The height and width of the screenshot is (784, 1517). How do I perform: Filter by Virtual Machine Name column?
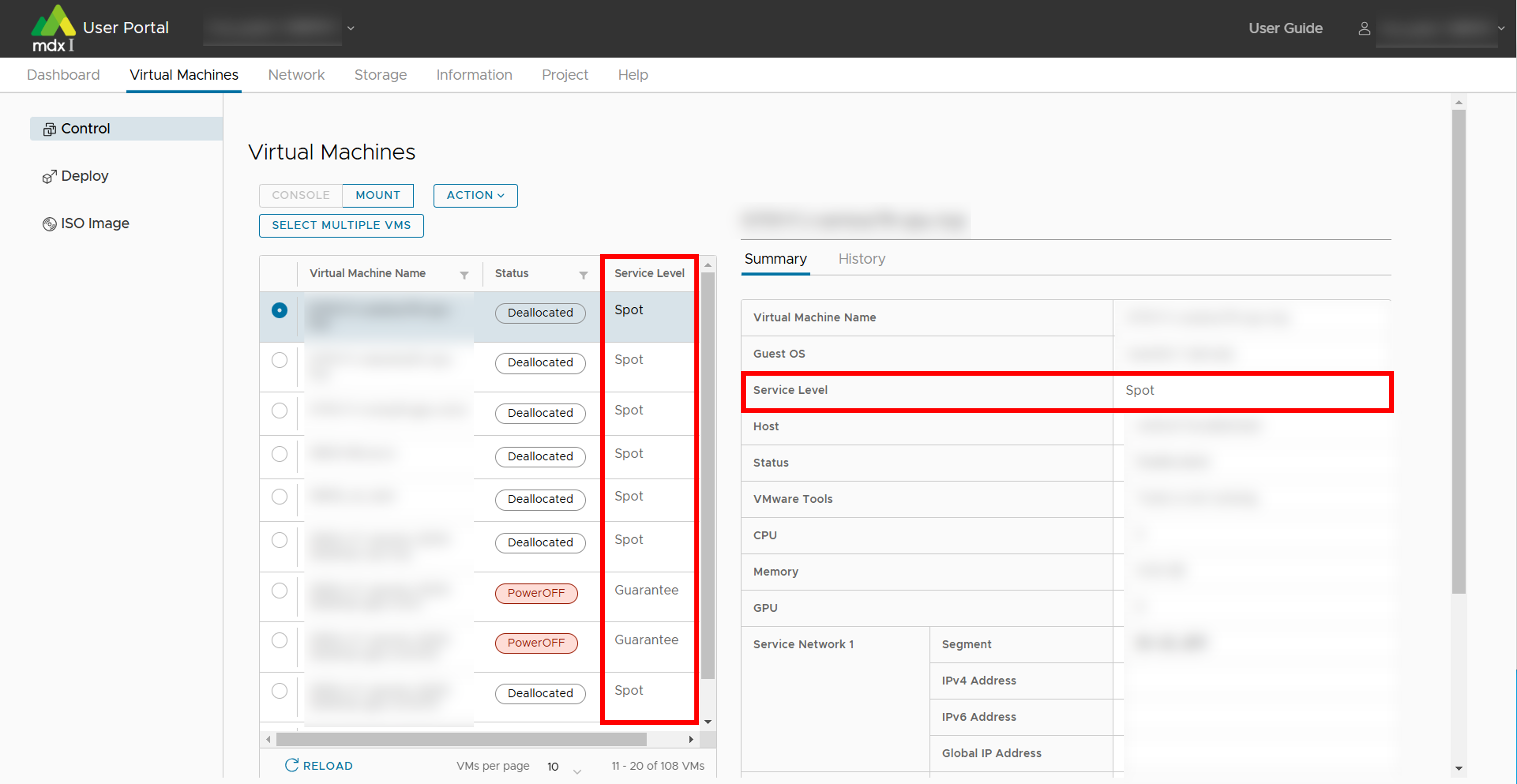[x=464, y=275]
